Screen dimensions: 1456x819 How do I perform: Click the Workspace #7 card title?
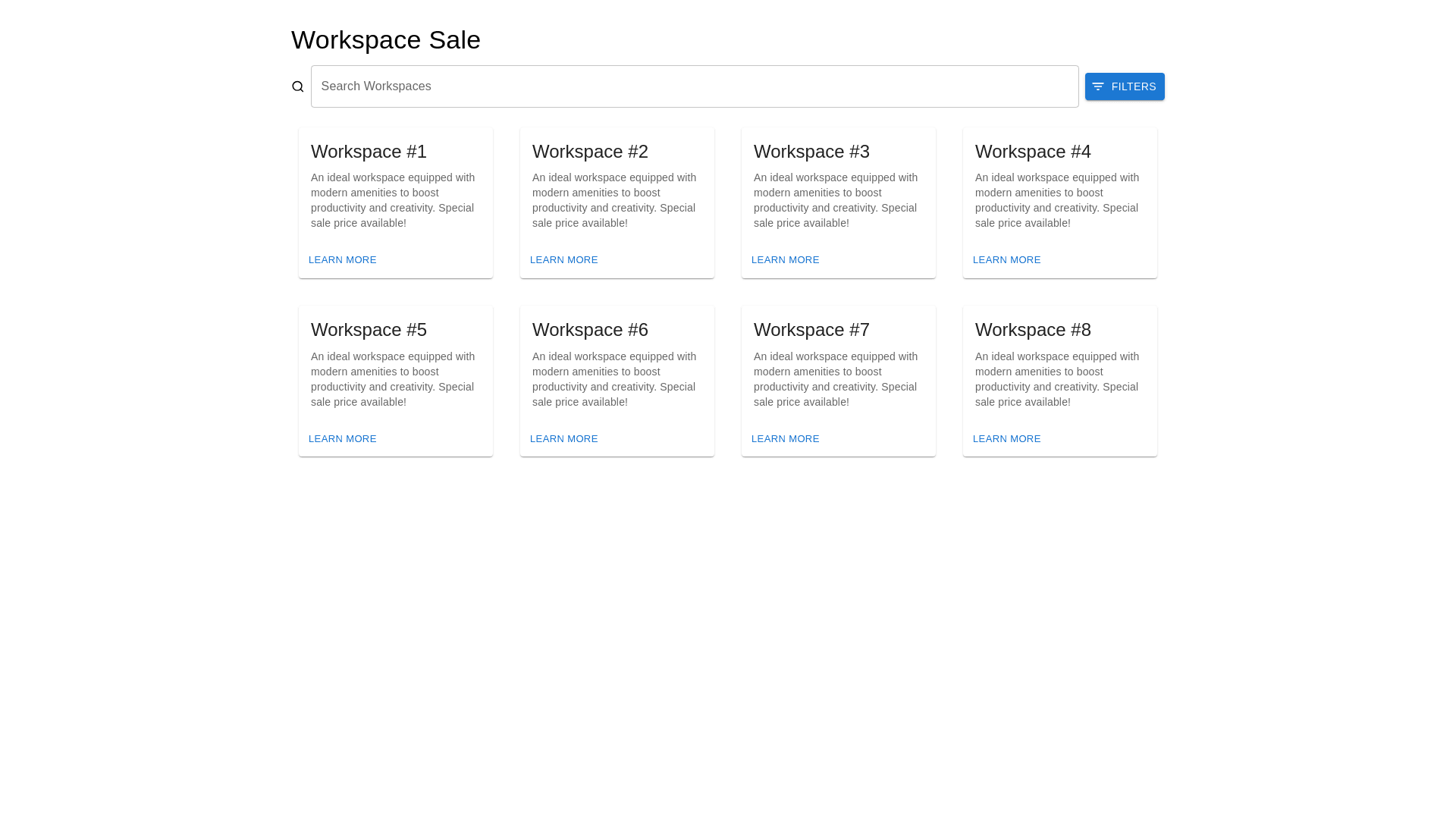click(811, 330)
